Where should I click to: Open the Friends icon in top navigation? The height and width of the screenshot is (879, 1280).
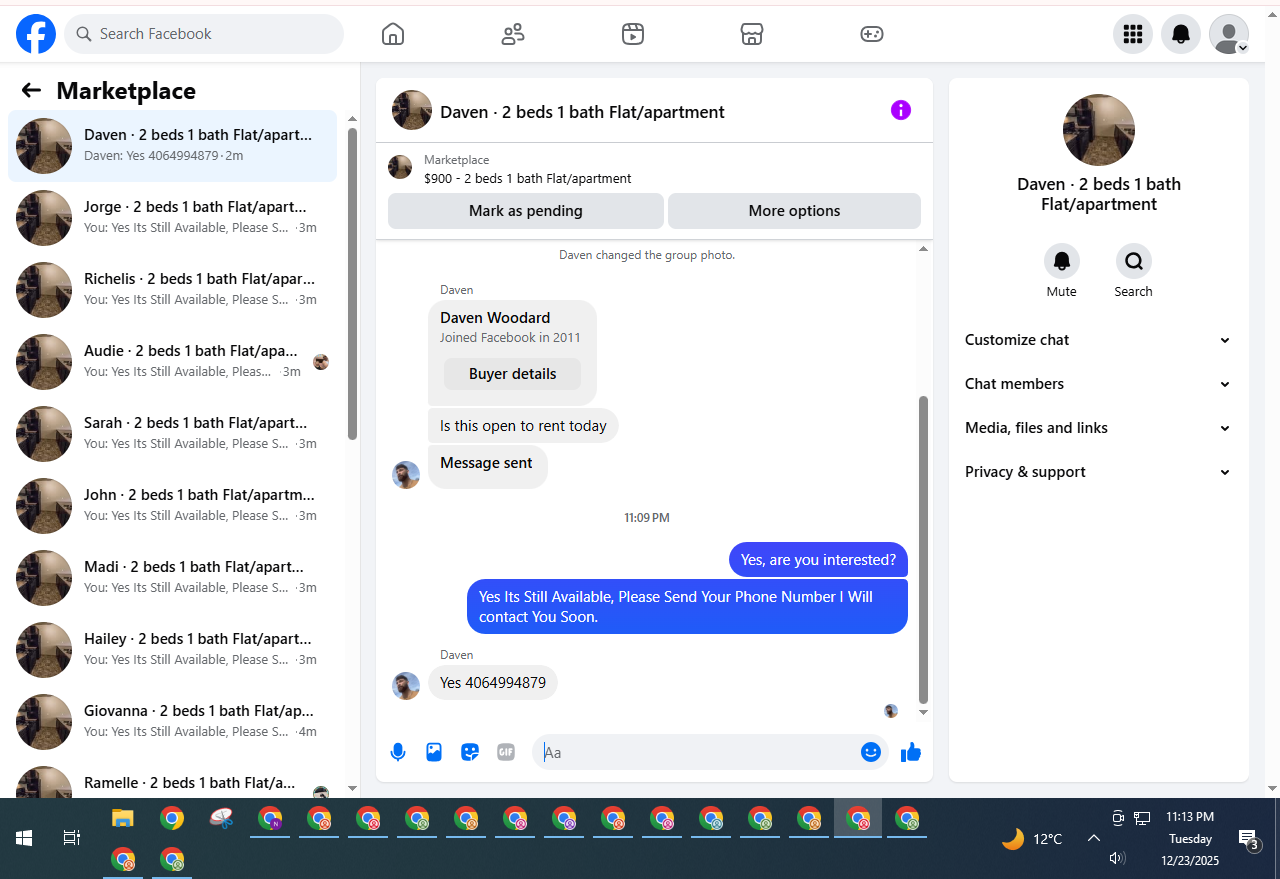click(513, 34)
